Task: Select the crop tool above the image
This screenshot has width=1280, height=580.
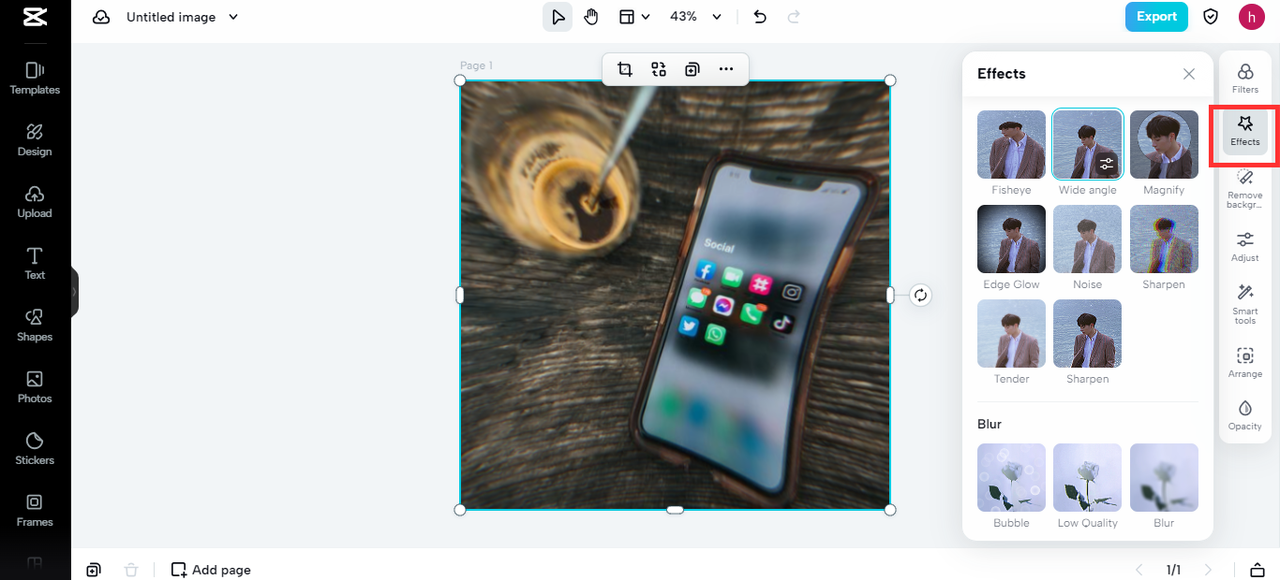Action: [625, 69]
